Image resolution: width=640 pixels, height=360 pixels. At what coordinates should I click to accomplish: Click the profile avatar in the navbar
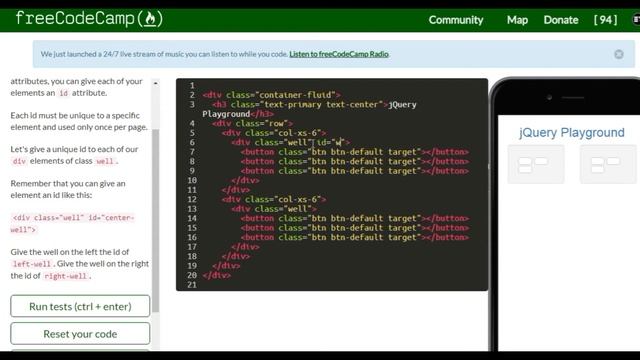[x=636, y=20]
